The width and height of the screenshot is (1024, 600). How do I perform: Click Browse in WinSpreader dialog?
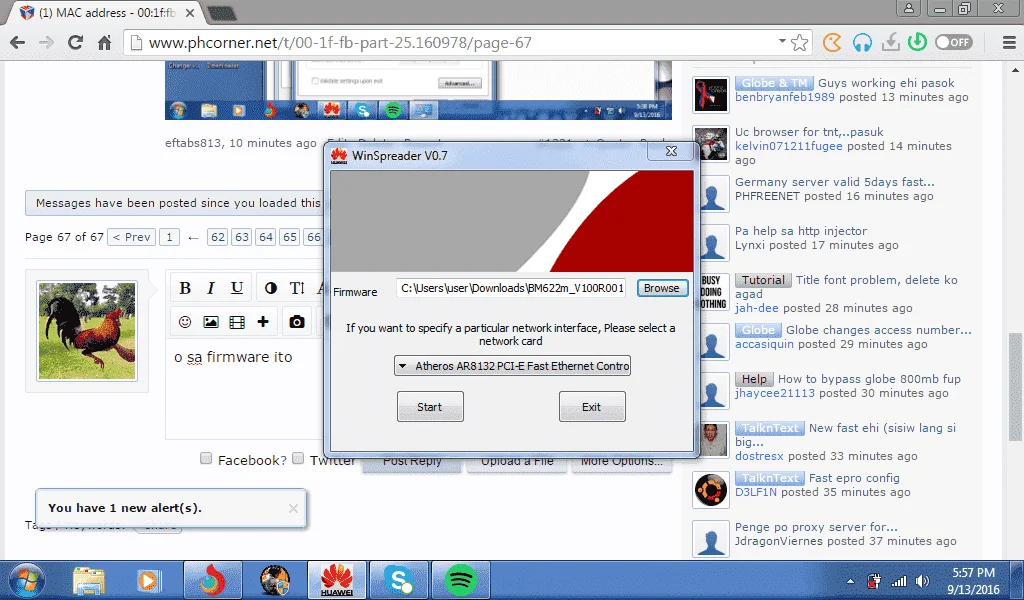[662, 288]
